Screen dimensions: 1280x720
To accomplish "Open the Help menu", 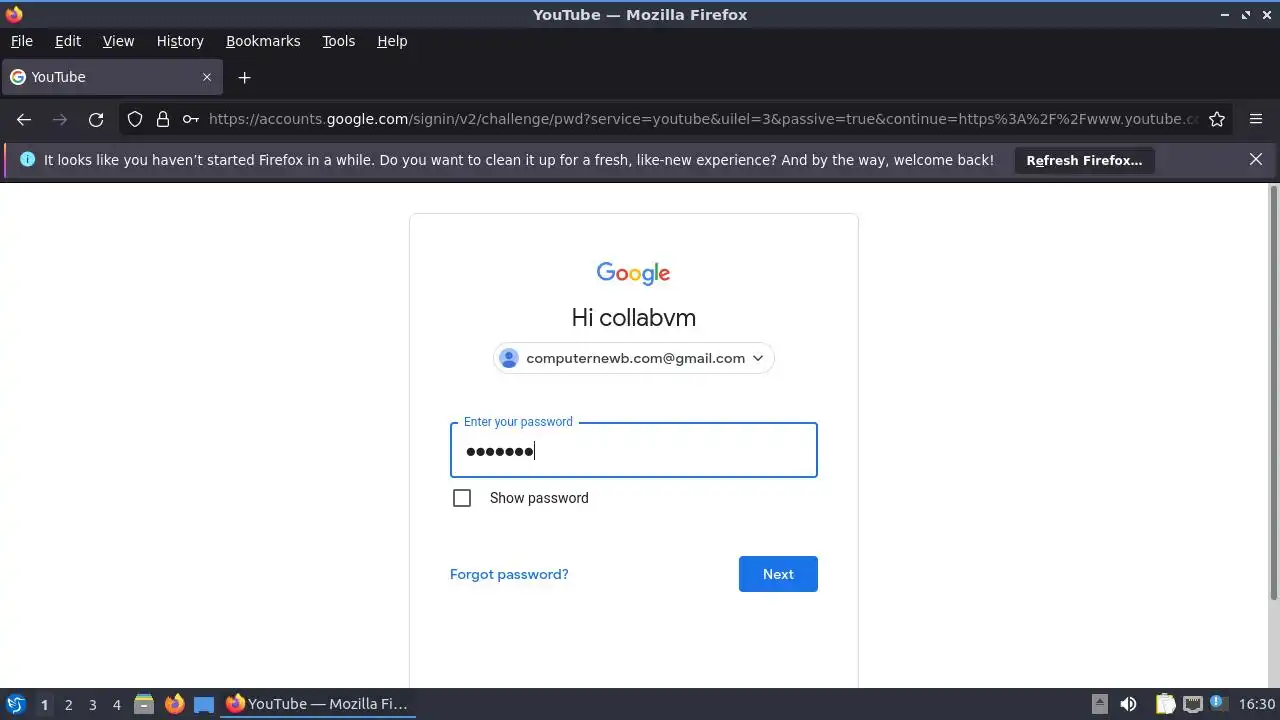I will (x=392, y=41).
